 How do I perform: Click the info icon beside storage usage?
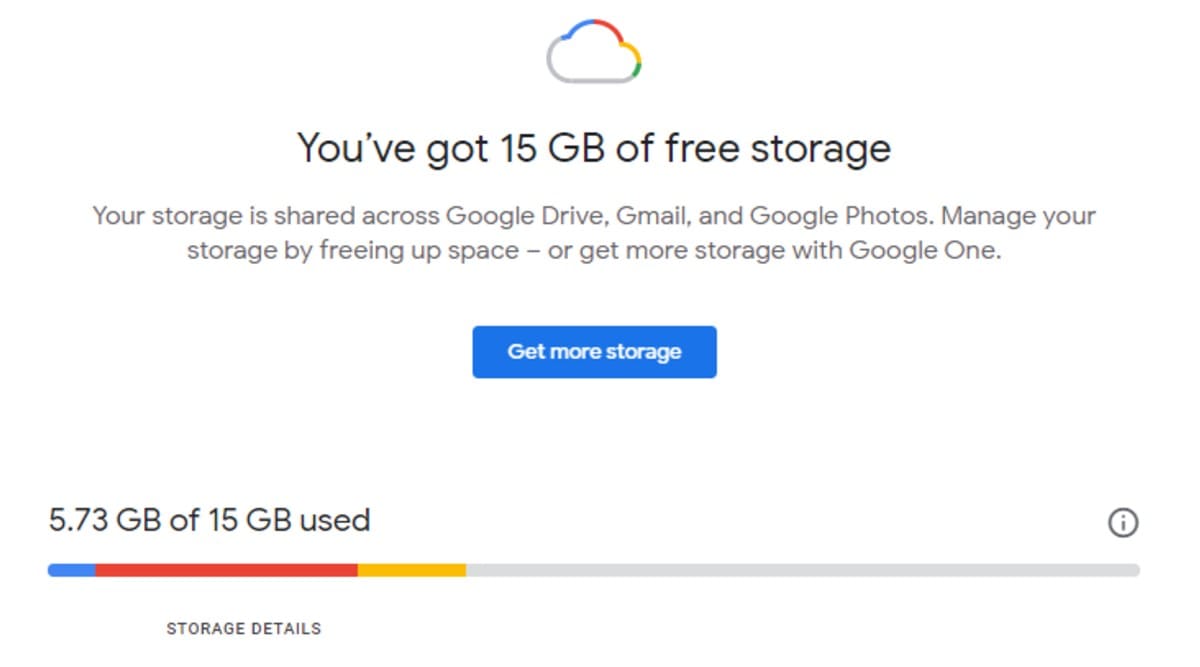tap(1123, 522)
